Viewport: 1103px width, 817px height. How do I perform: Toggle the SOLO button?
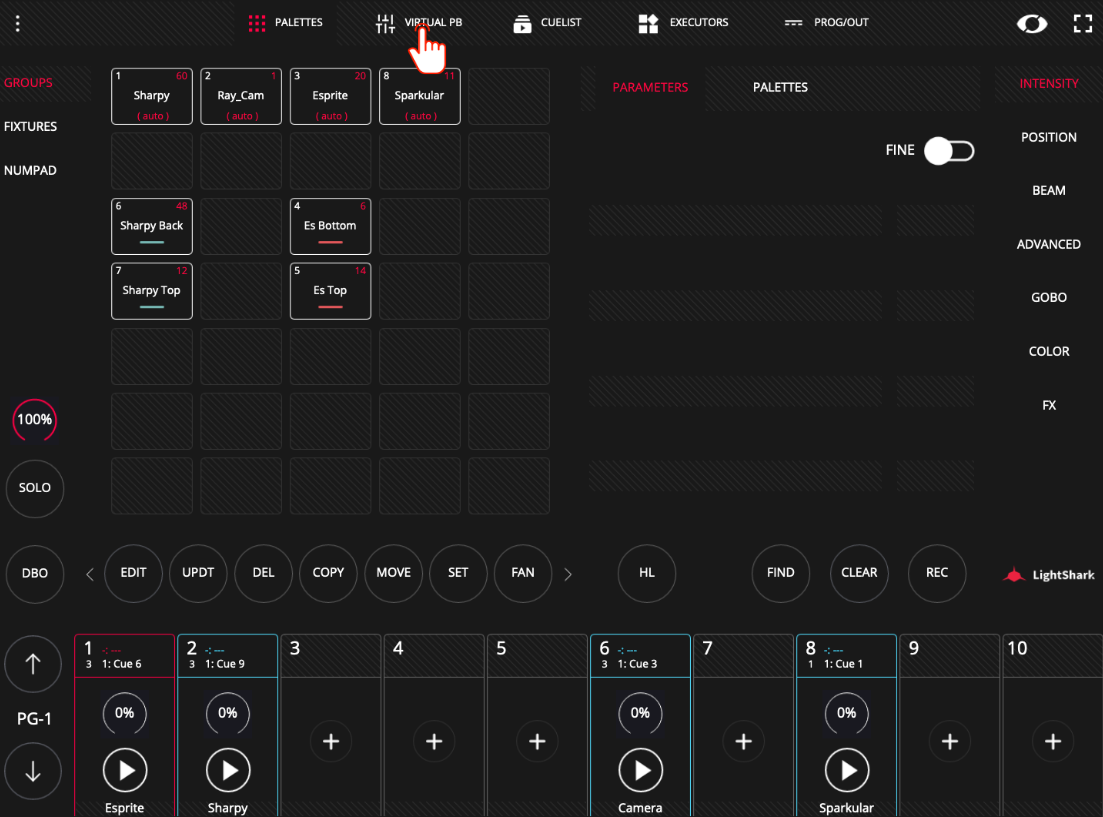pos(34,488)
